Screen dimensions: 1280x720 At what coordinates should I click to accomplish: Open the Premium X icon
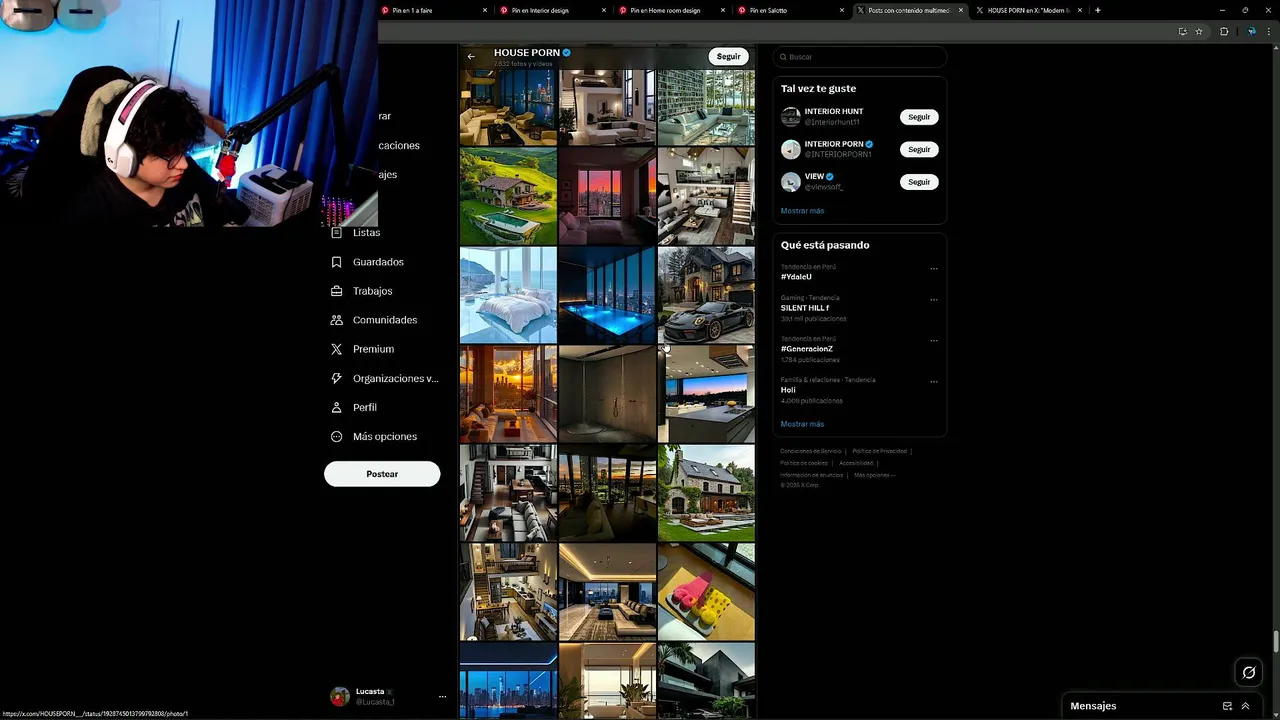tap(337, 349)
